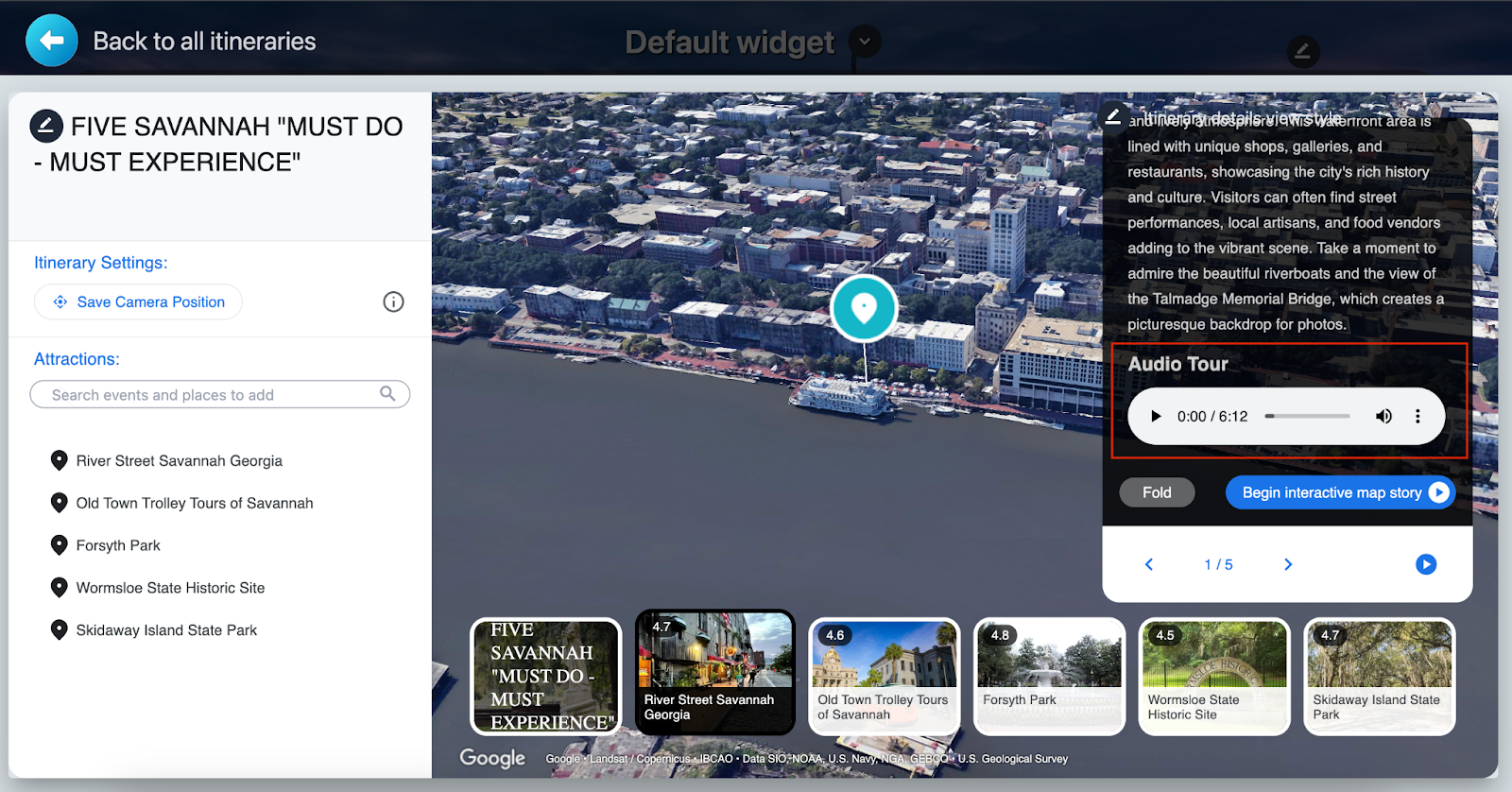The width and height of the screenshot is (1512, 792).
Task: Focus the Search events and places field
Action: (220, 395)
